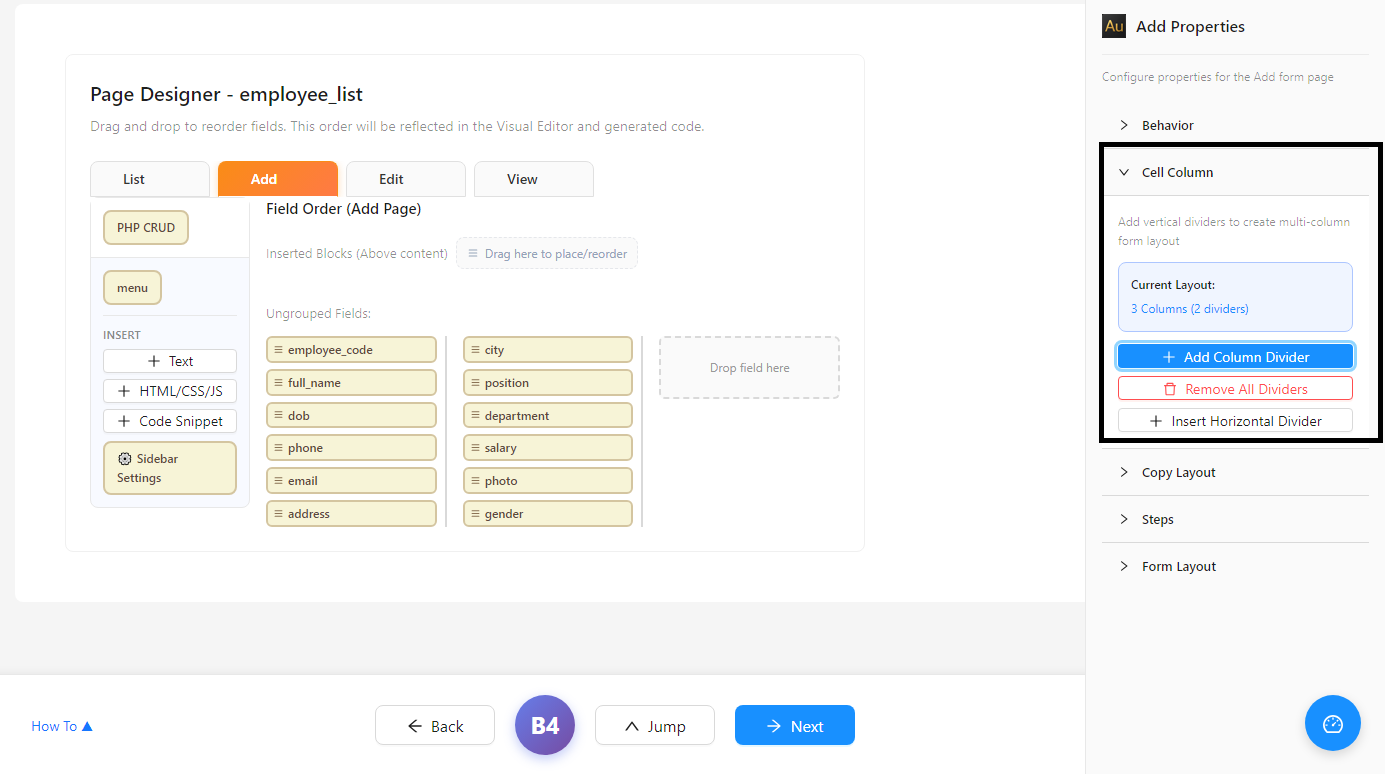Expand the Copy Layout section
The height and width of the screenshot is (774, 1385).
1235,472
